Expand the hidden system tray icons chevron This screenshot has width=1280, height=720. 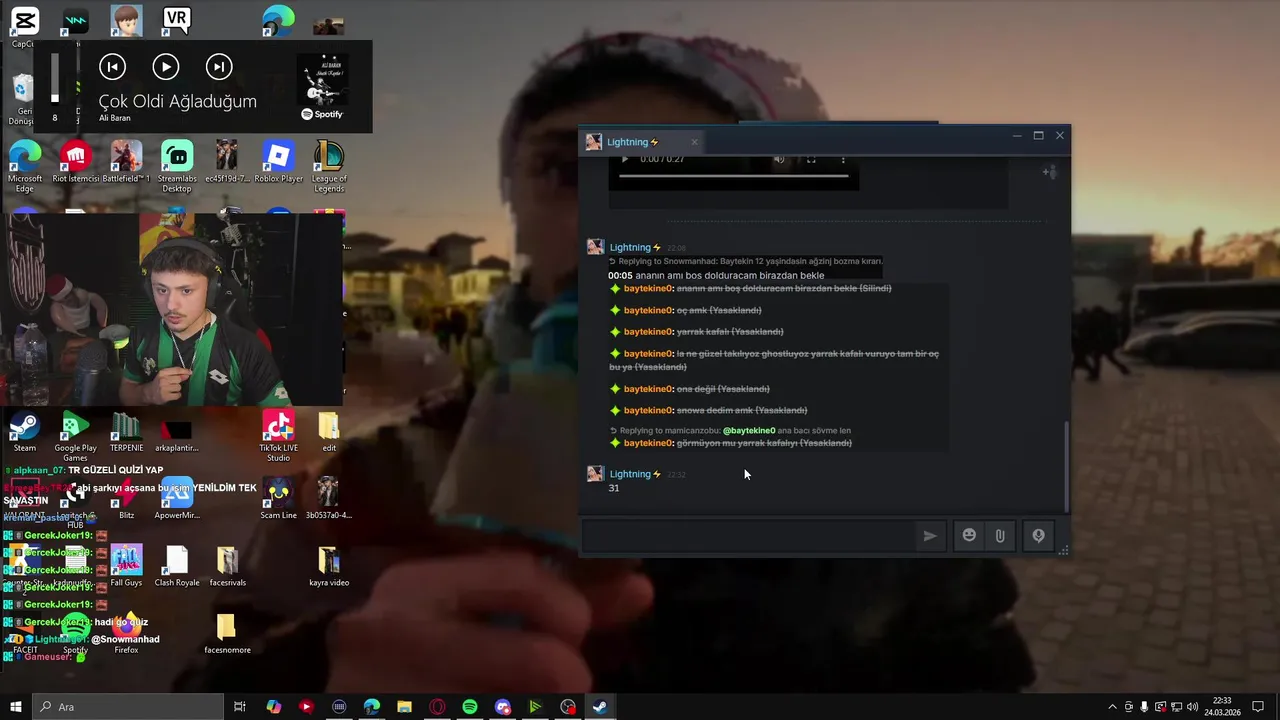coord(1112,707)
